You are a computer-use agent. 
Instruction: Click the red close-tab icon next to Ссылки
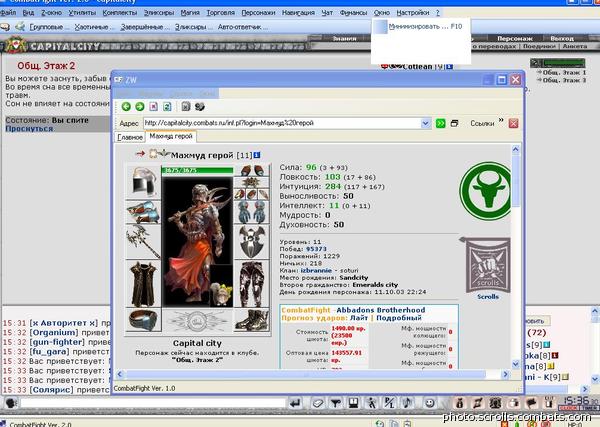[x=514, y=123]
